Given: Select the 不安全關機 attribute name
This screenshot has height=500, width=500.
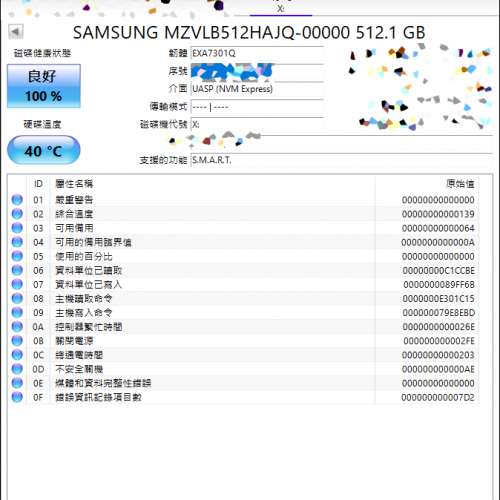Looking at the screenshot, I should pyautogui.click(x=79, y=369).
